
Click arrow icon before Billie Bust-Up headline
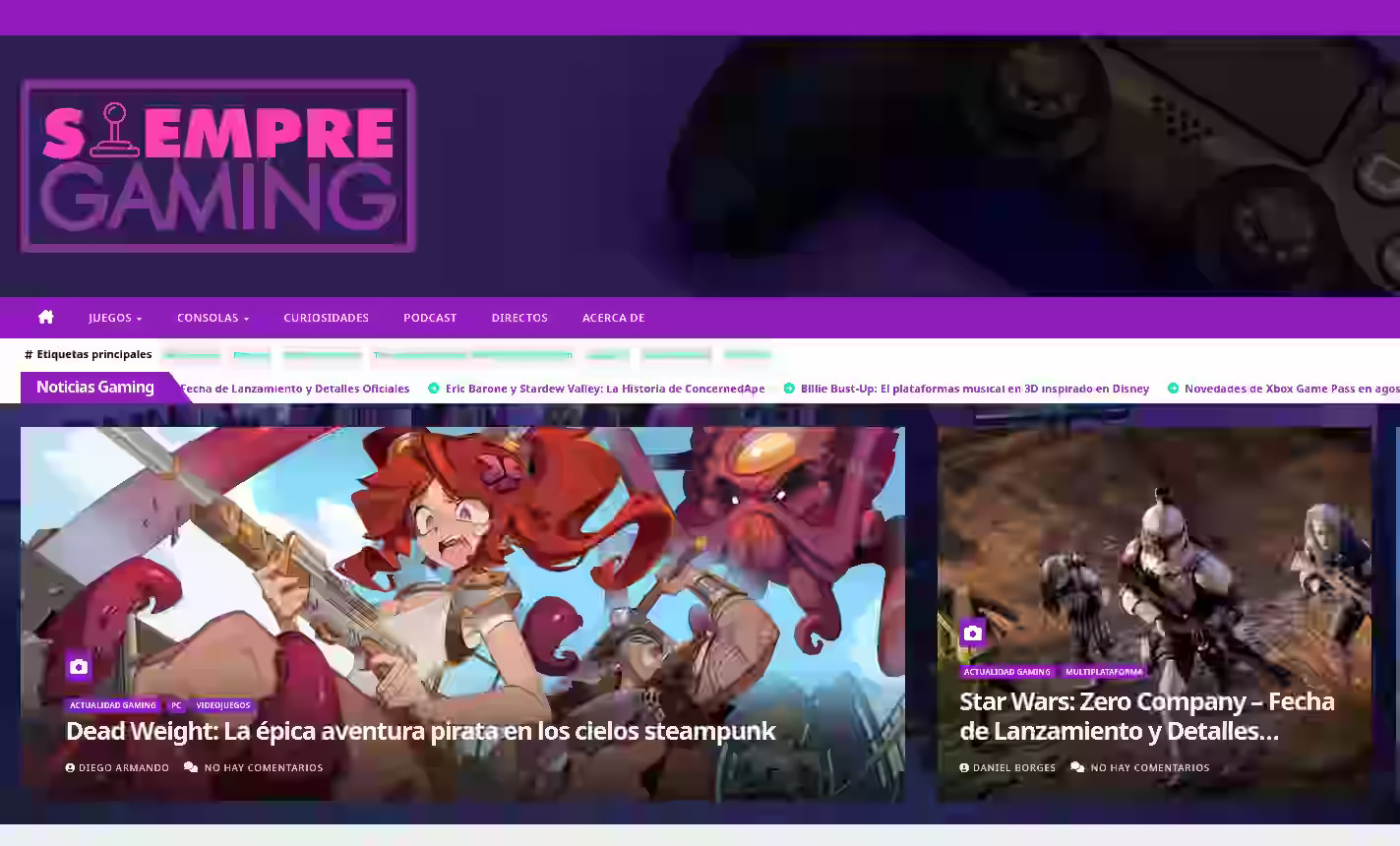pyautogui.click(x=788, y=389)
